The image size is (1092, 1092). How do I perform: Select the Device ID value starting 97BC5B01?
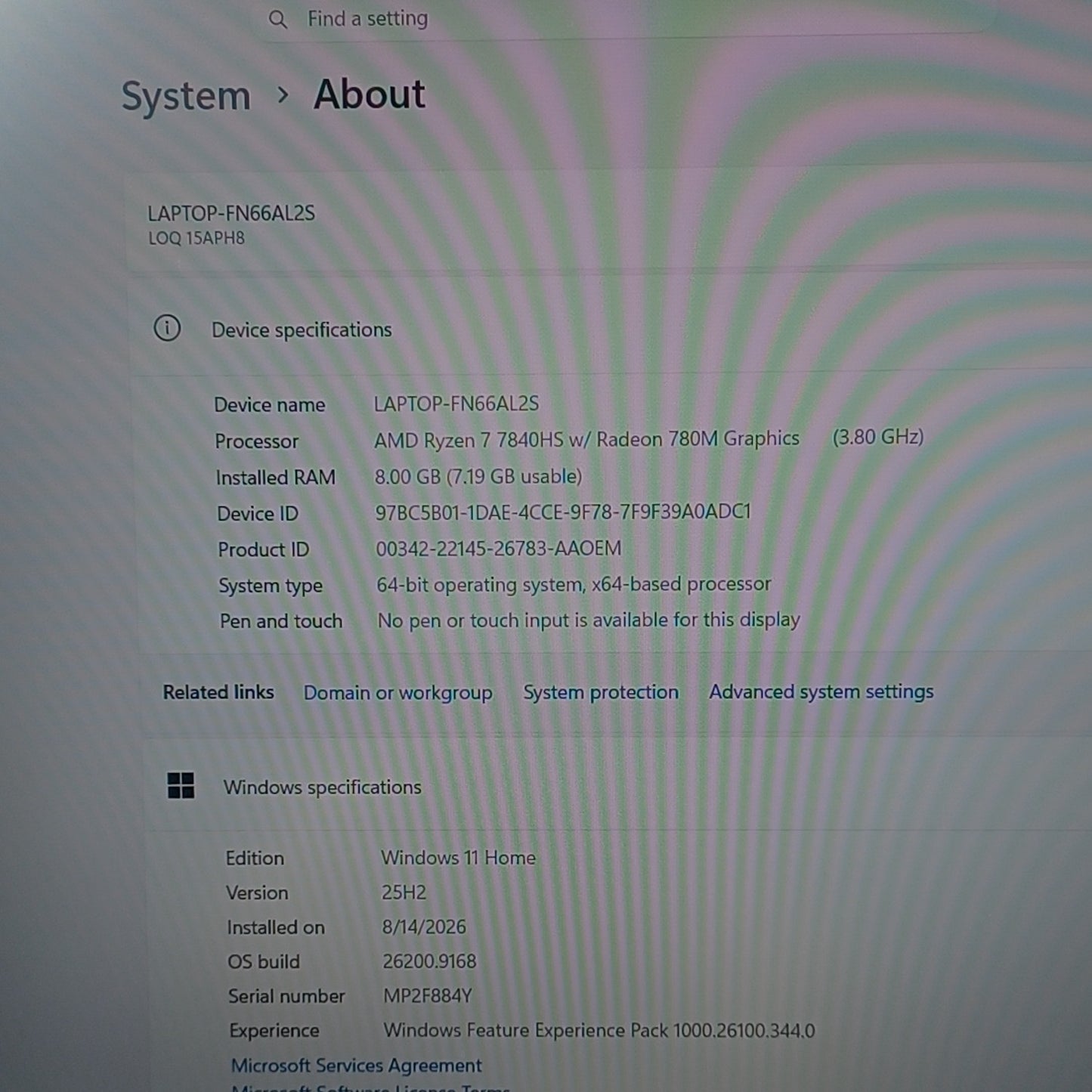(563, 512)
